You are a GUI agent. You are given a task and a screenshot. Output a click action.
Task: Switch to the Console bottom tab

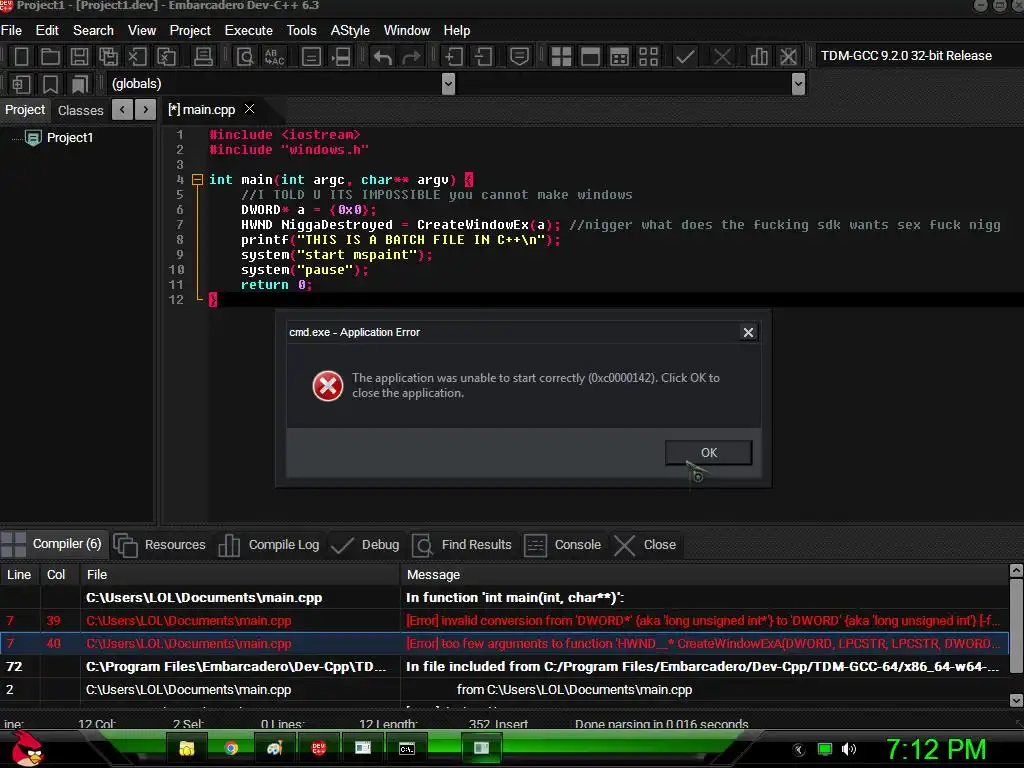(563, 545)
